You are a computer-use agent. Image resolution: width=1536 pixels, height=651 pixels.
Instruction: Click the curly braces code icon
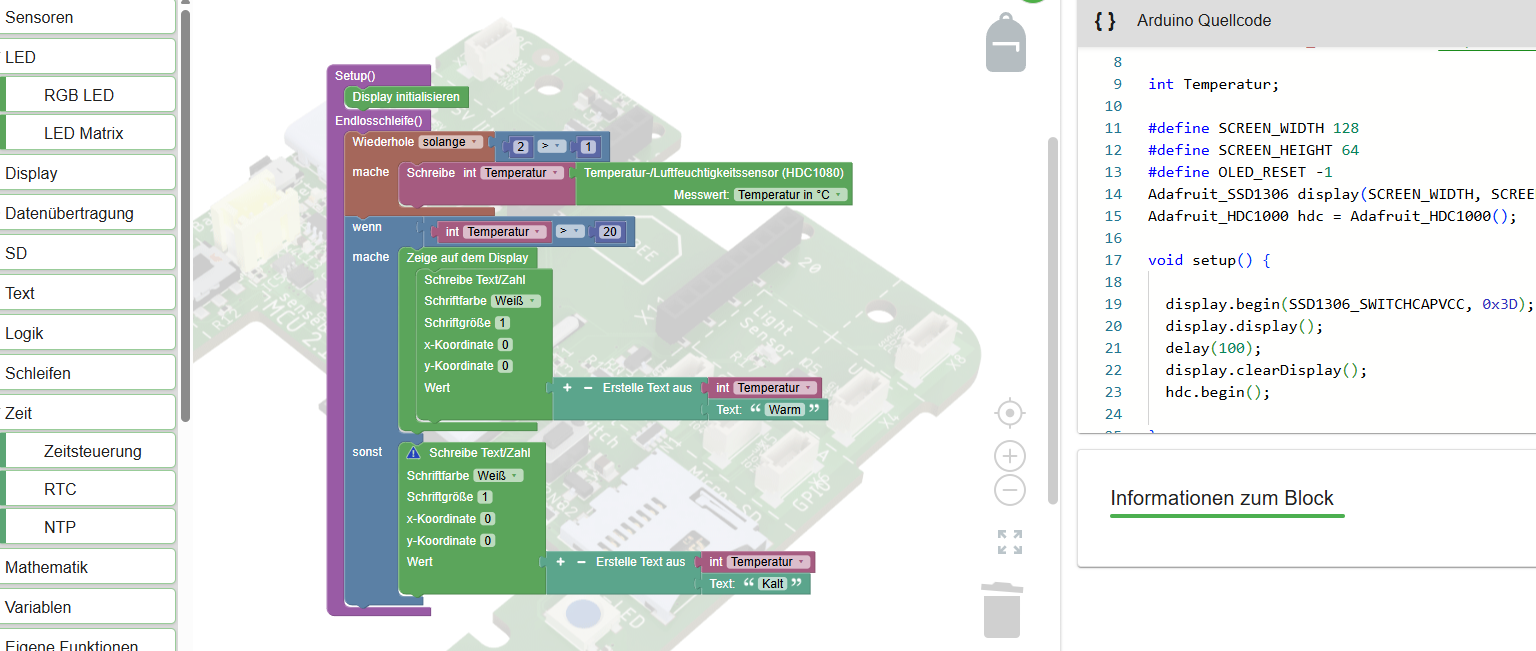1105,21
